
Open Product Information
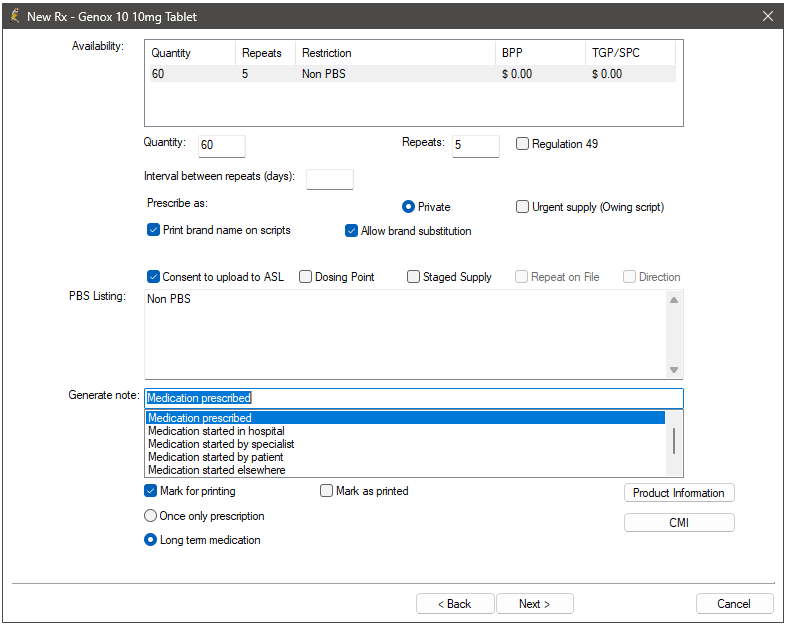click(x=679, y=493)
